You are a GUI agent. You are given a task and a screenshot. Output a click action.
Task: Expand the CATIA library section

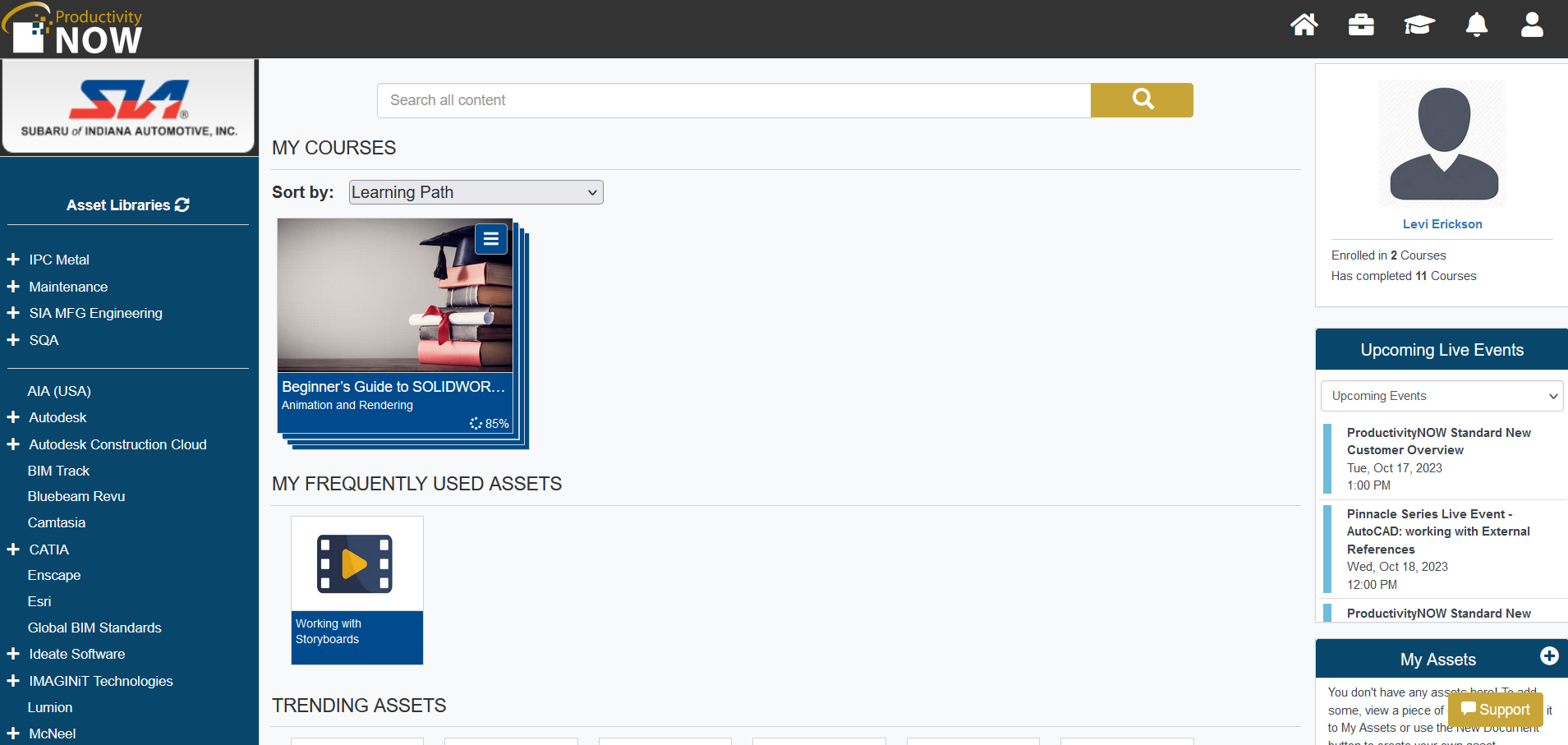click(x=12, y=549)
